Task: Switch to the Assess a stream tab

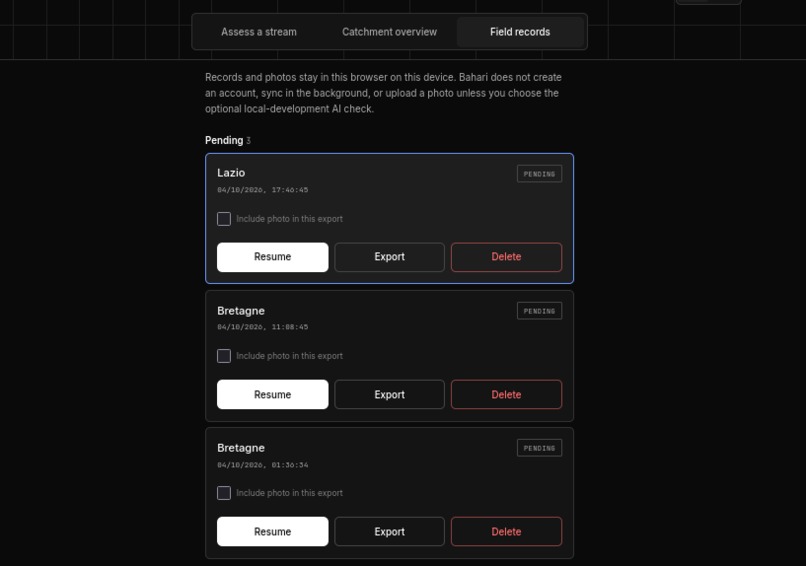Action: coord(259,32)
